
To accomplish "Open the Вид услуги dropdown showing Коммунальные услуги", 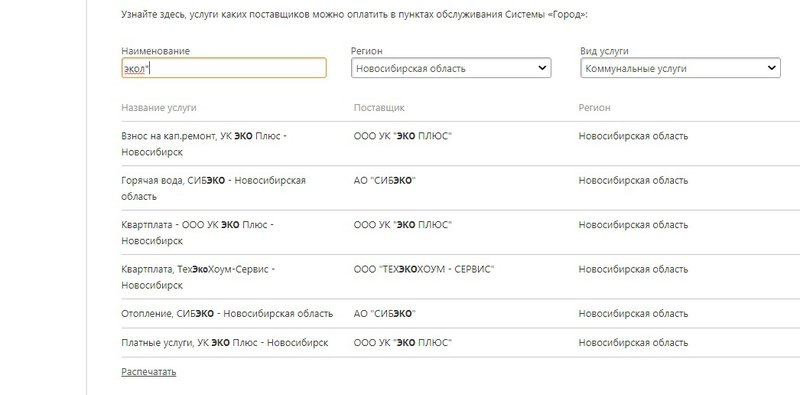I will pos(680,68).
